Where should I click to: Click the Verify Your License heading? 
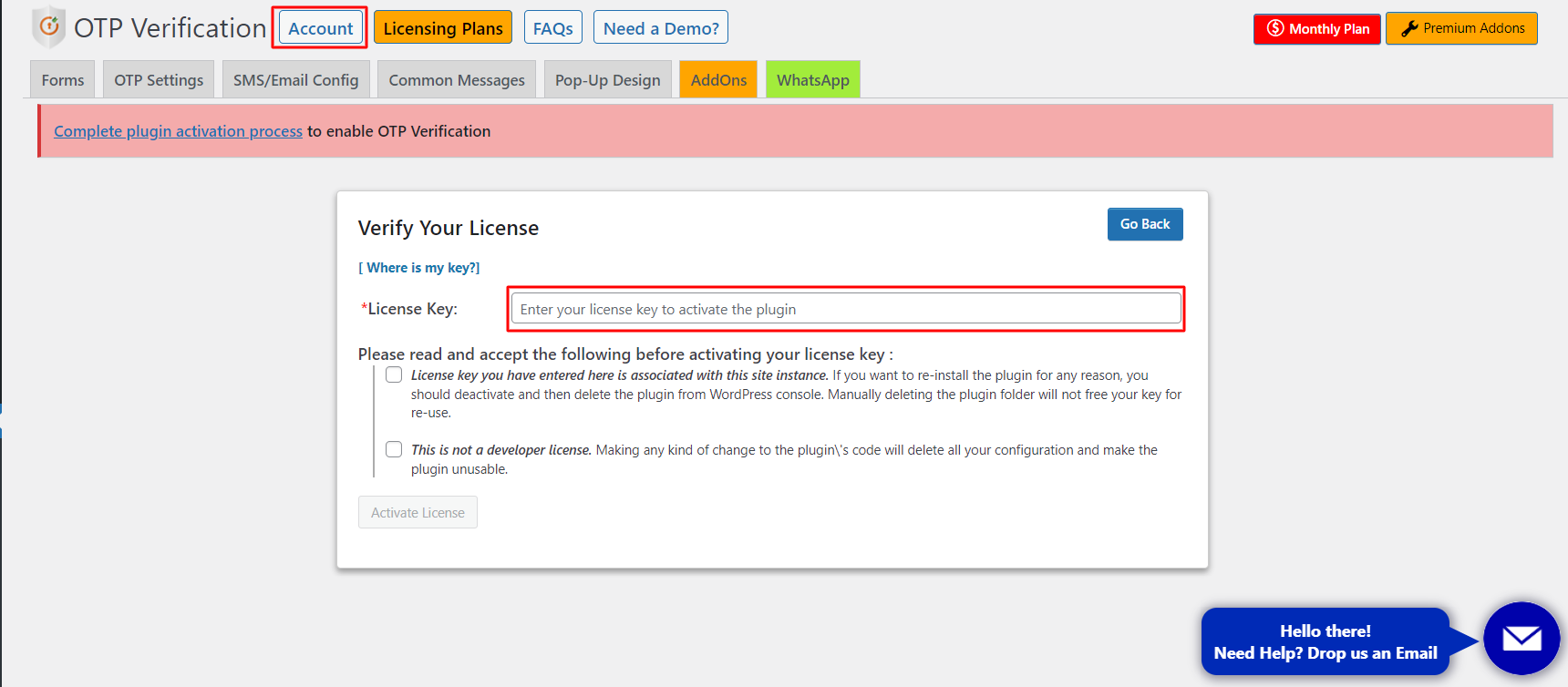pos(449,228)
